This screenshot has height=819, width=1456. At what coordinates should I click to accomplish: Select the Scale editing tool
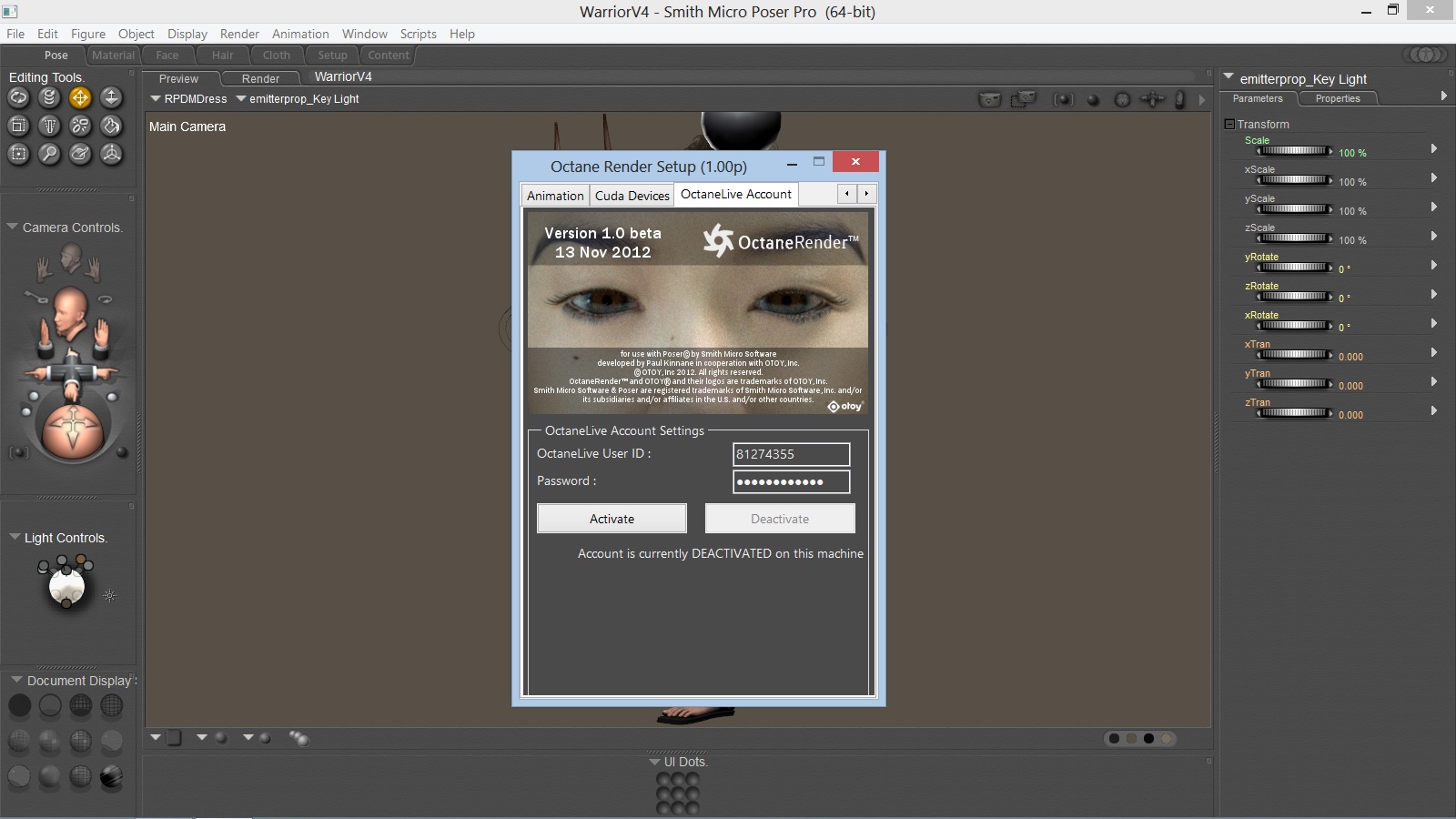pyautogui.click(x=19, y=126)
